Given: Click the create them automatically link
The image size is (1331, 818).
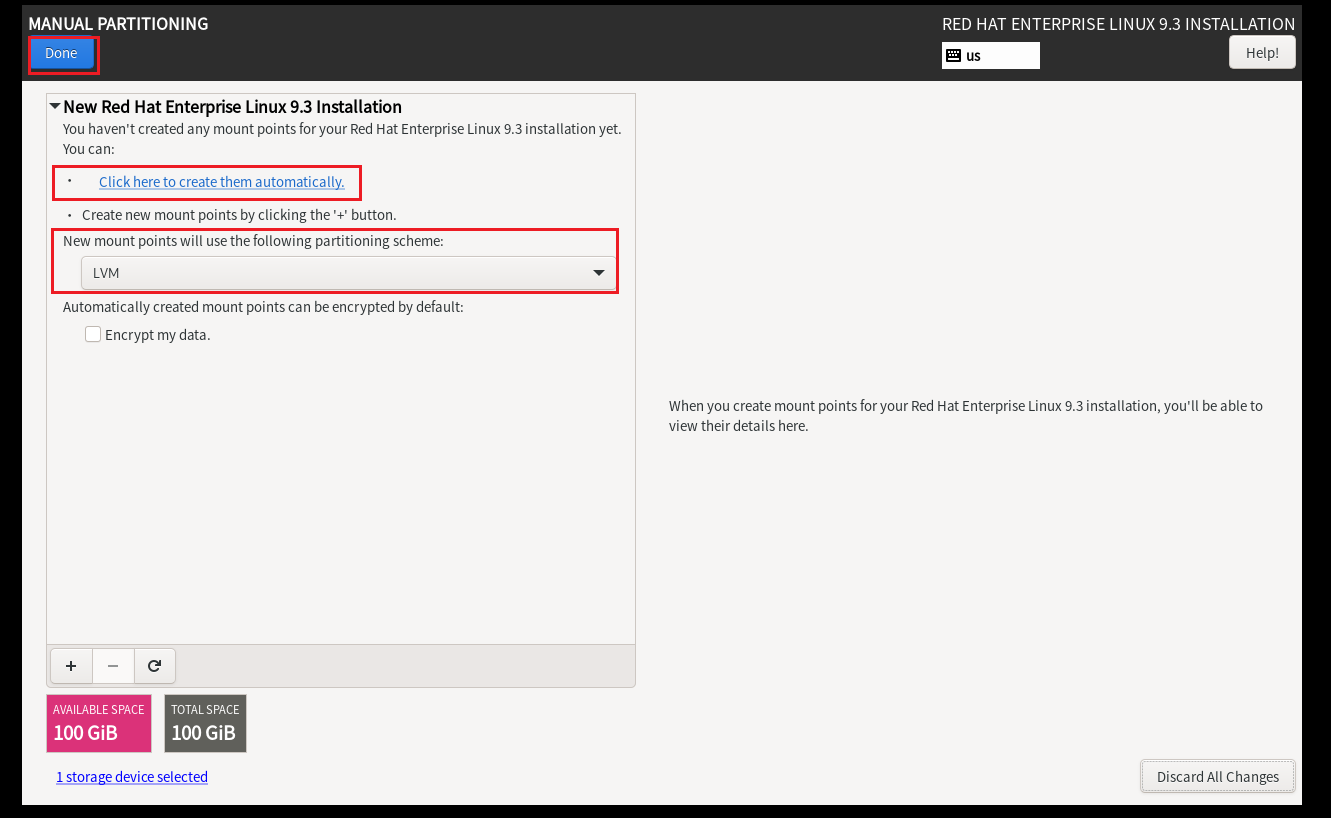Looking at the screenshot, I should pos(222,182).
